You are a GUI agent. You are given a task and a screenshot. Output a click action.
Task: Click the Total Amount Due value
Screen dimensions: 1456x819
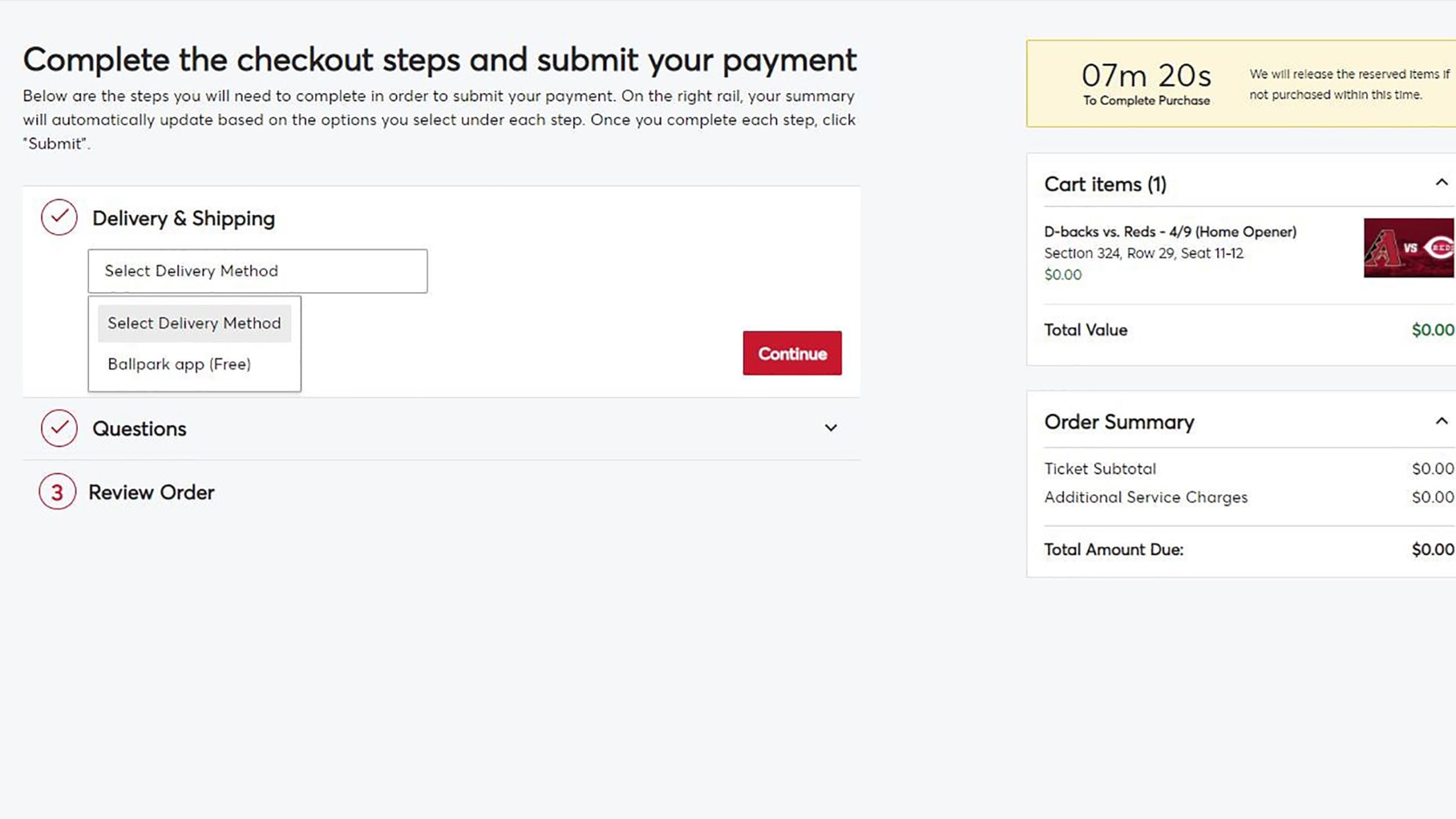[1432, 549]
